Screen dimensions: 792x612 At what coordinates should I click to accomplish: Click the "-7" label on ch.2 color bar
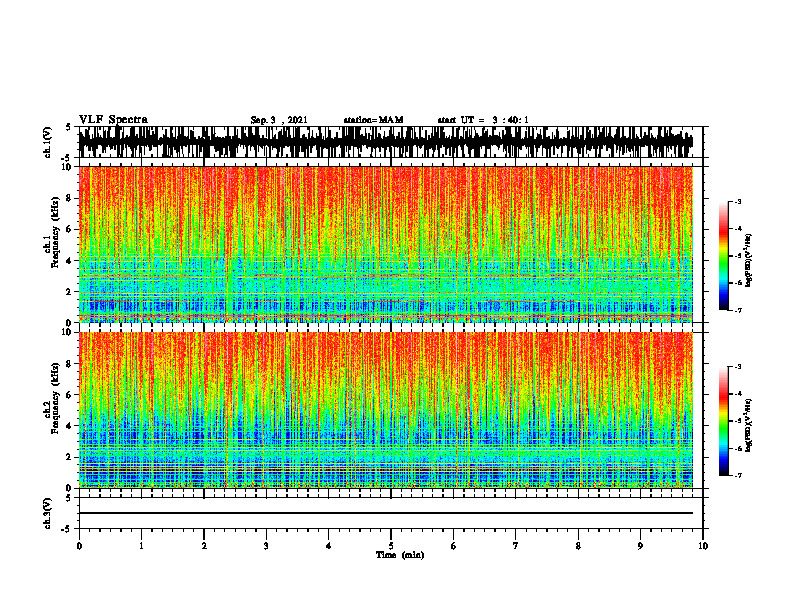[738, 476]
